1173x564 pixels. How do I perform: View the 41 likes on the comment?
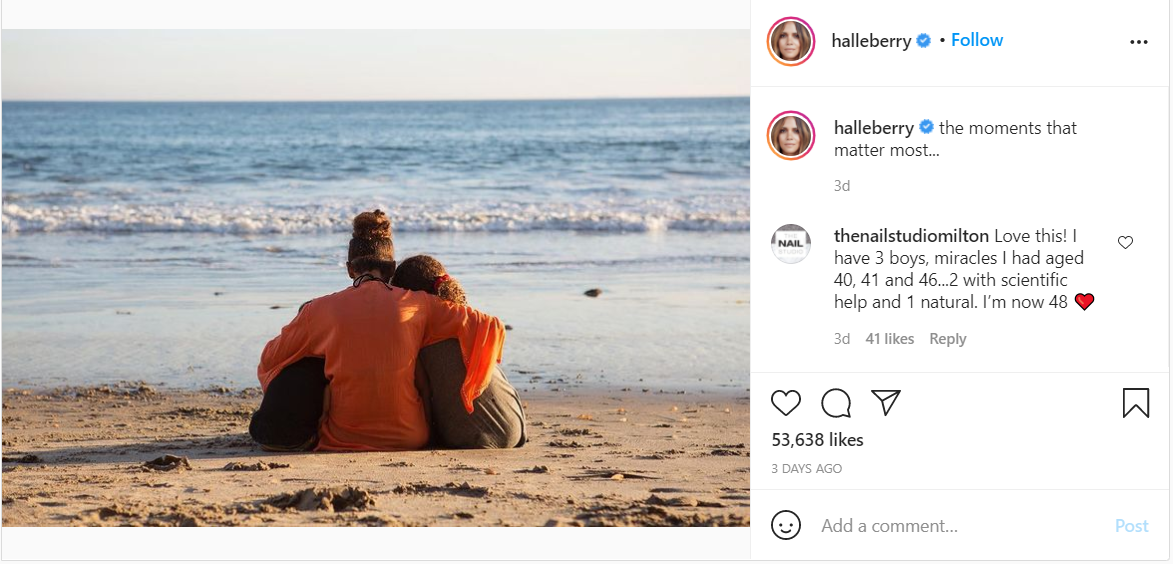click(x=889, y=339)
